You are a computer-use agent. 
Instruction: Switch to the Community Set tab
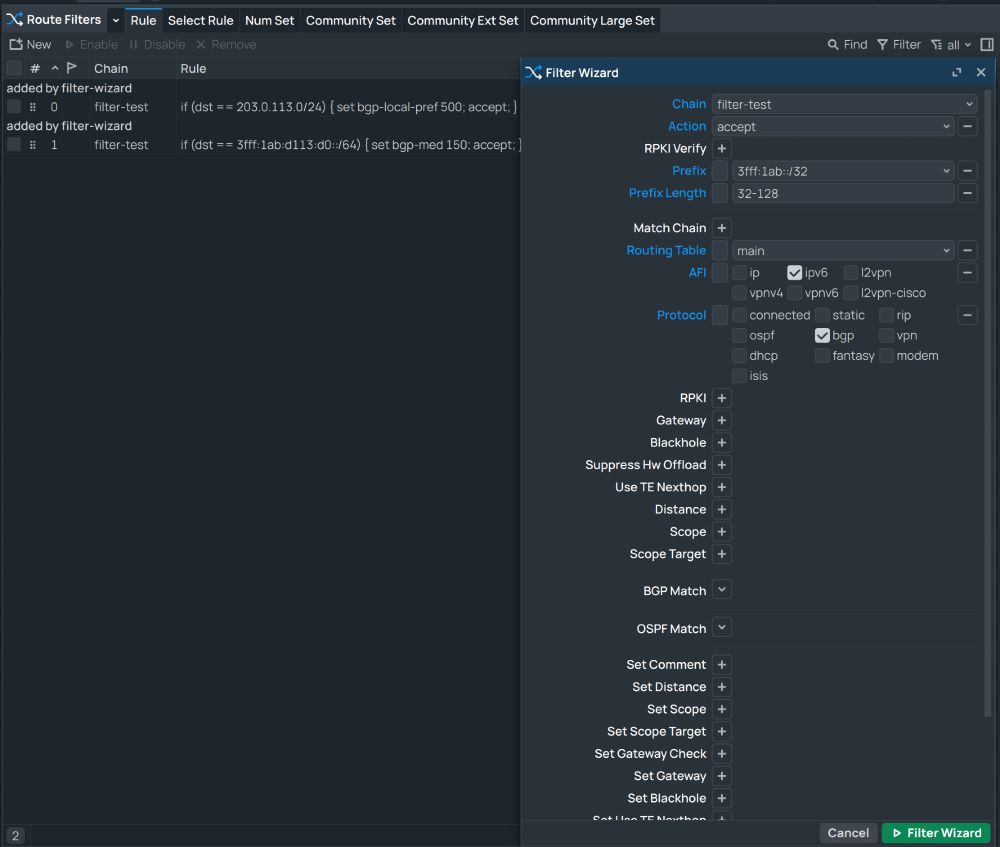pos(351,20)
